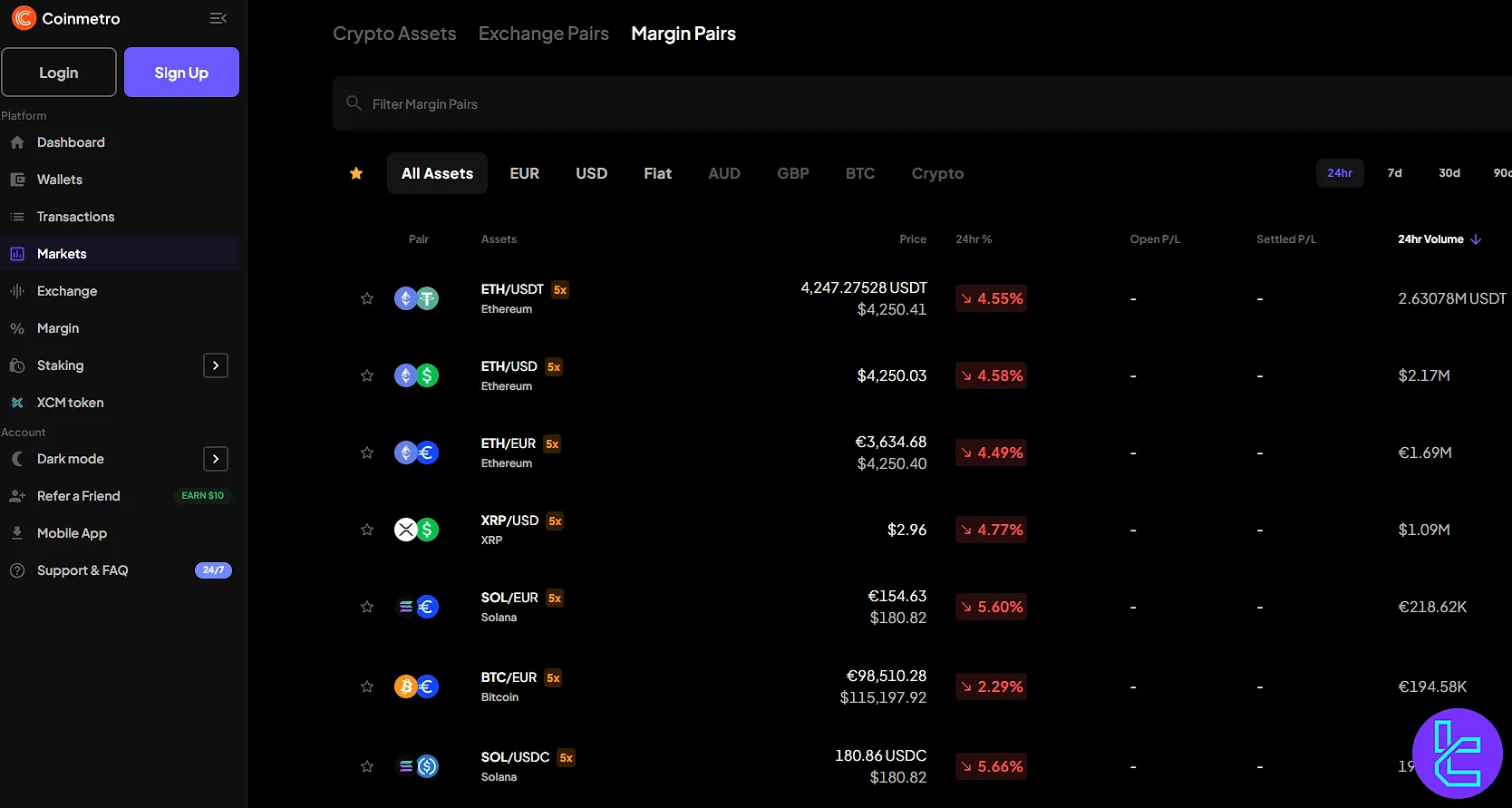Screen dimensions: 1512x808
Task: Favorite the XRP/USD pair star
Action: pos(367,530)
